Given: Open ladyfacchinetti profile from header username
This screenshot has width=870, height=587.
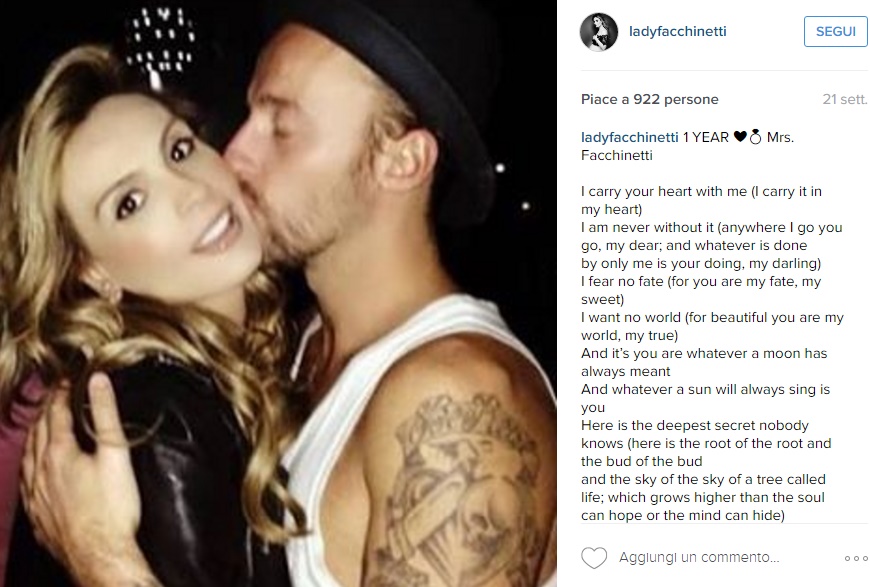Looking at the screenshot, I should [x=677, y=32].
